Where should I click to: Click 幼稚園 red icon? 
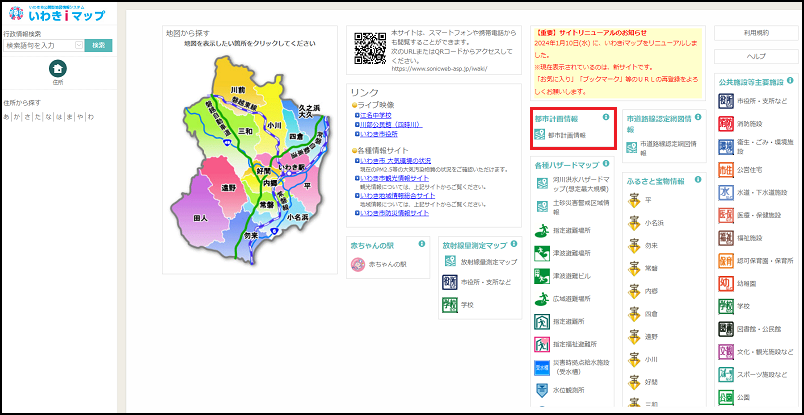click(x=726, y=283)
